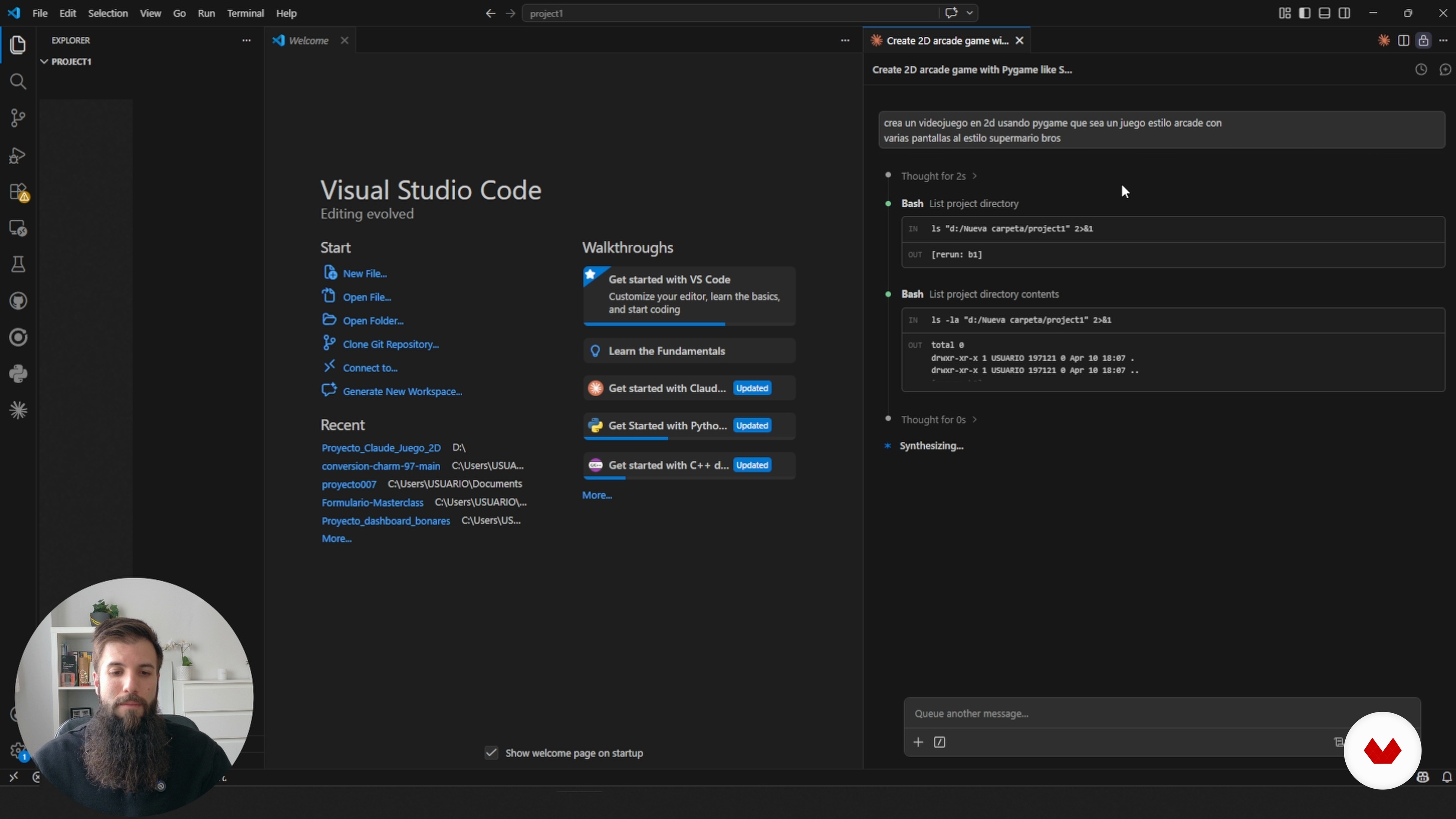
Task: Open Run and Debug view
Action: pyautogui.click(x=18, y=155)
